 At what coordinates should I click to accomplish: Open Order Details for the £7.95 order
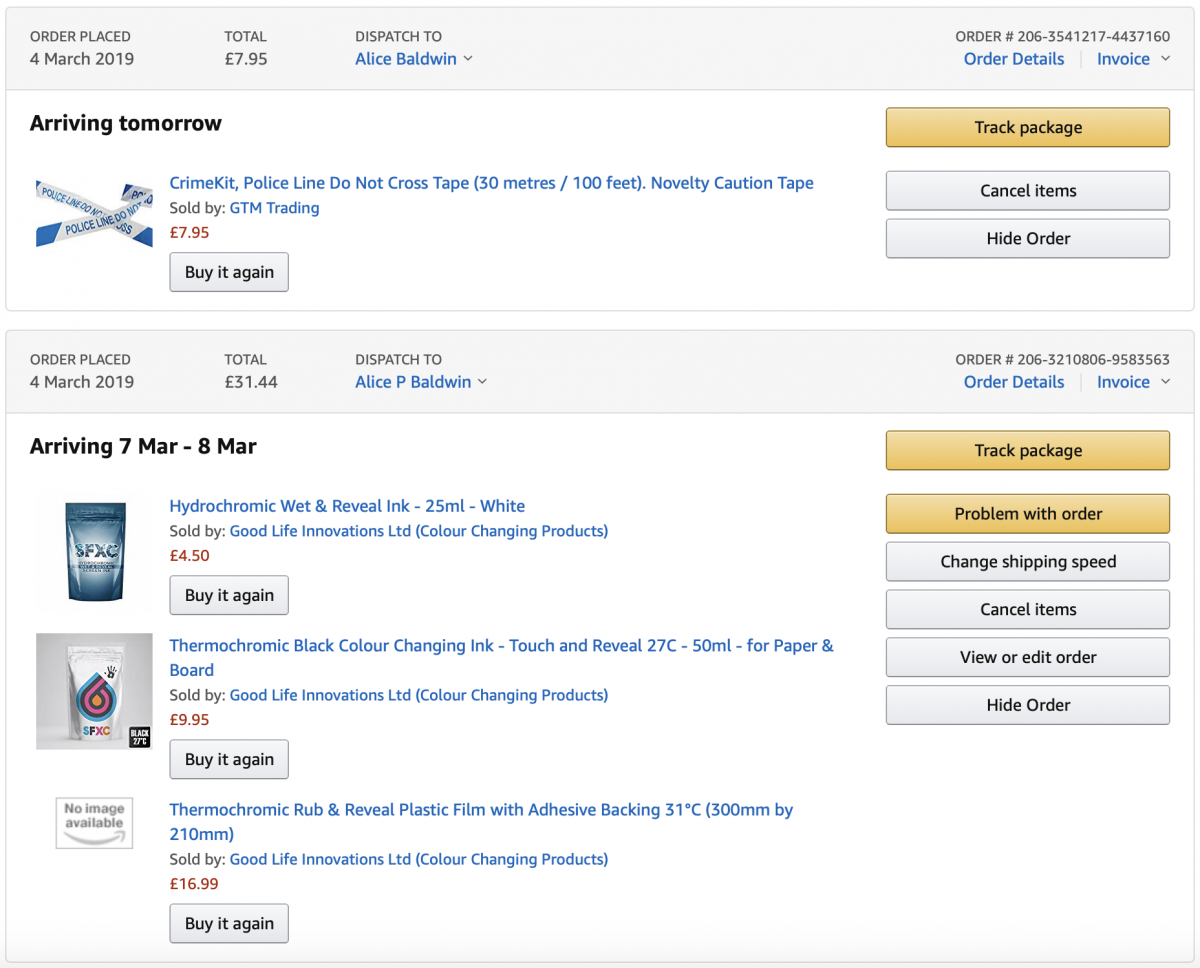[x=1013, y=59]
